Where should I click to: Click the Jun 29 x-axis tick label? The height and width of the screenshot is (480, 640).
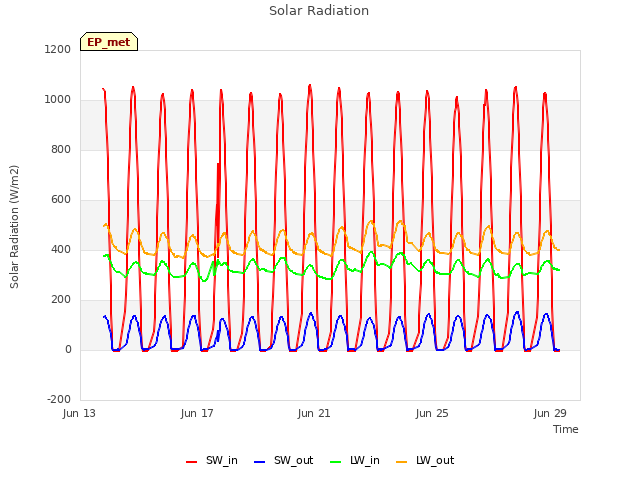[x=550, y=413]
